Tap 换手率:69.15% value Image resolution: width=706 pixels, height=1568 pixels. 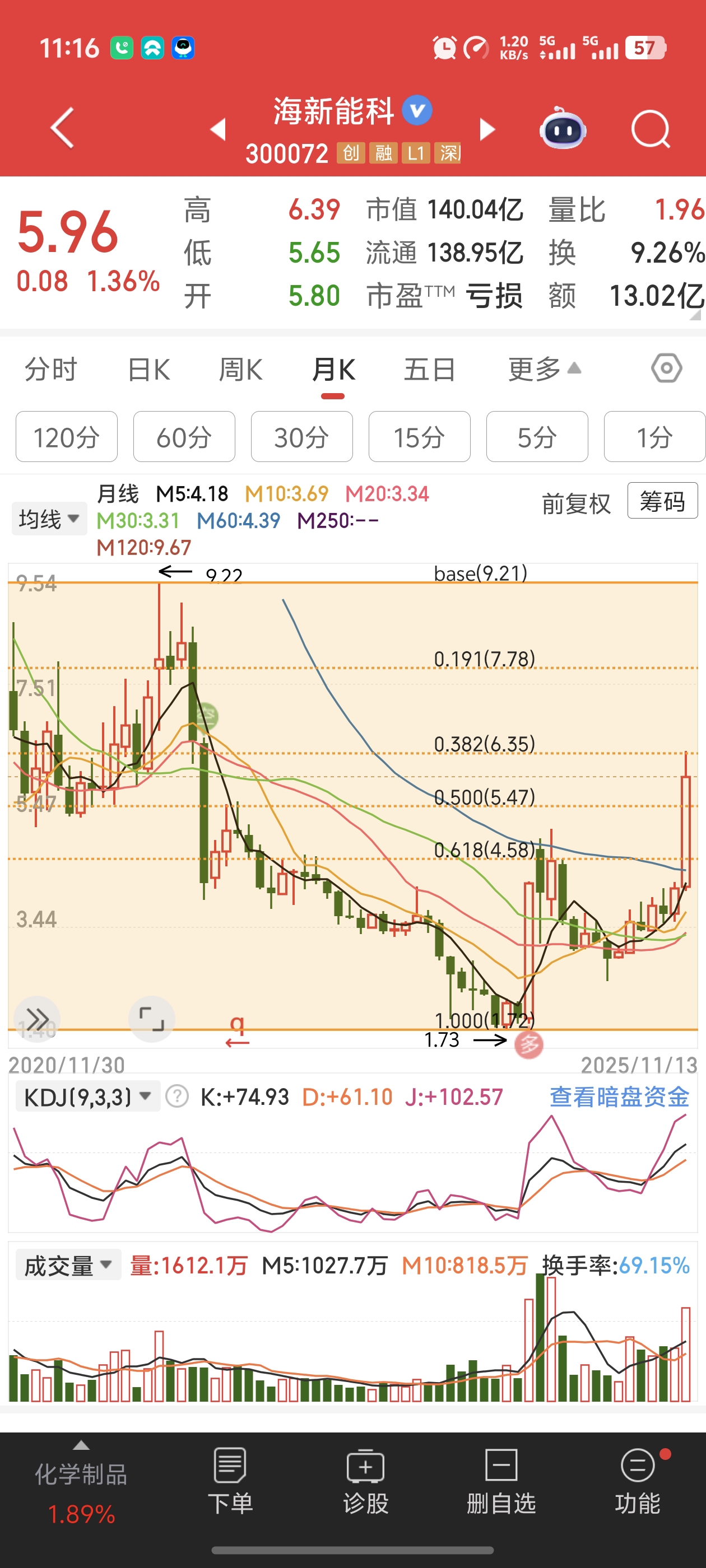tap(616, 1266)
